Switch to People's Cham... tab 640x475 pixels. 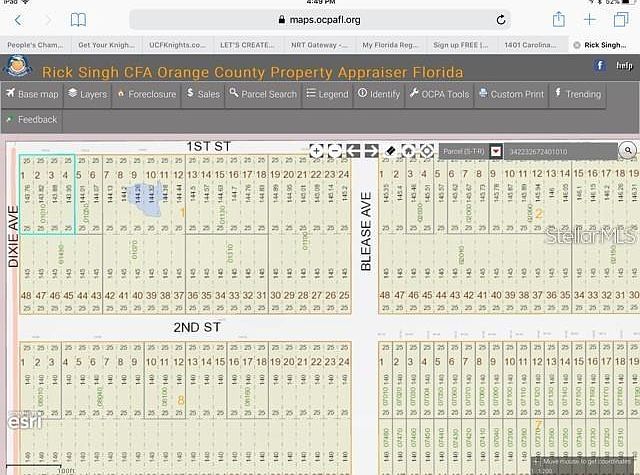(36, 45)
